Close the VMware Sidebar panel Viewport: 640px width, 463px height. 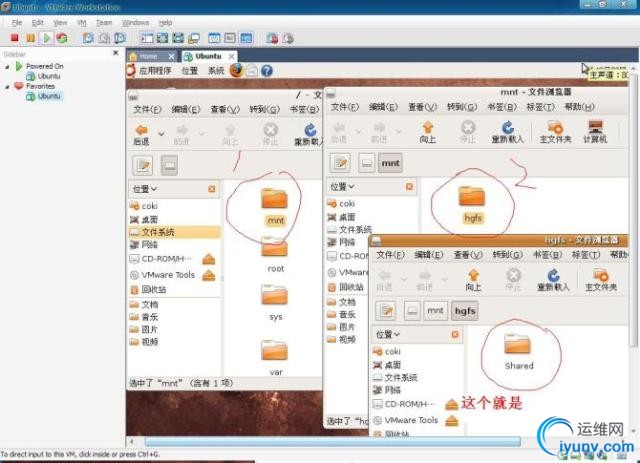[116, 53]
